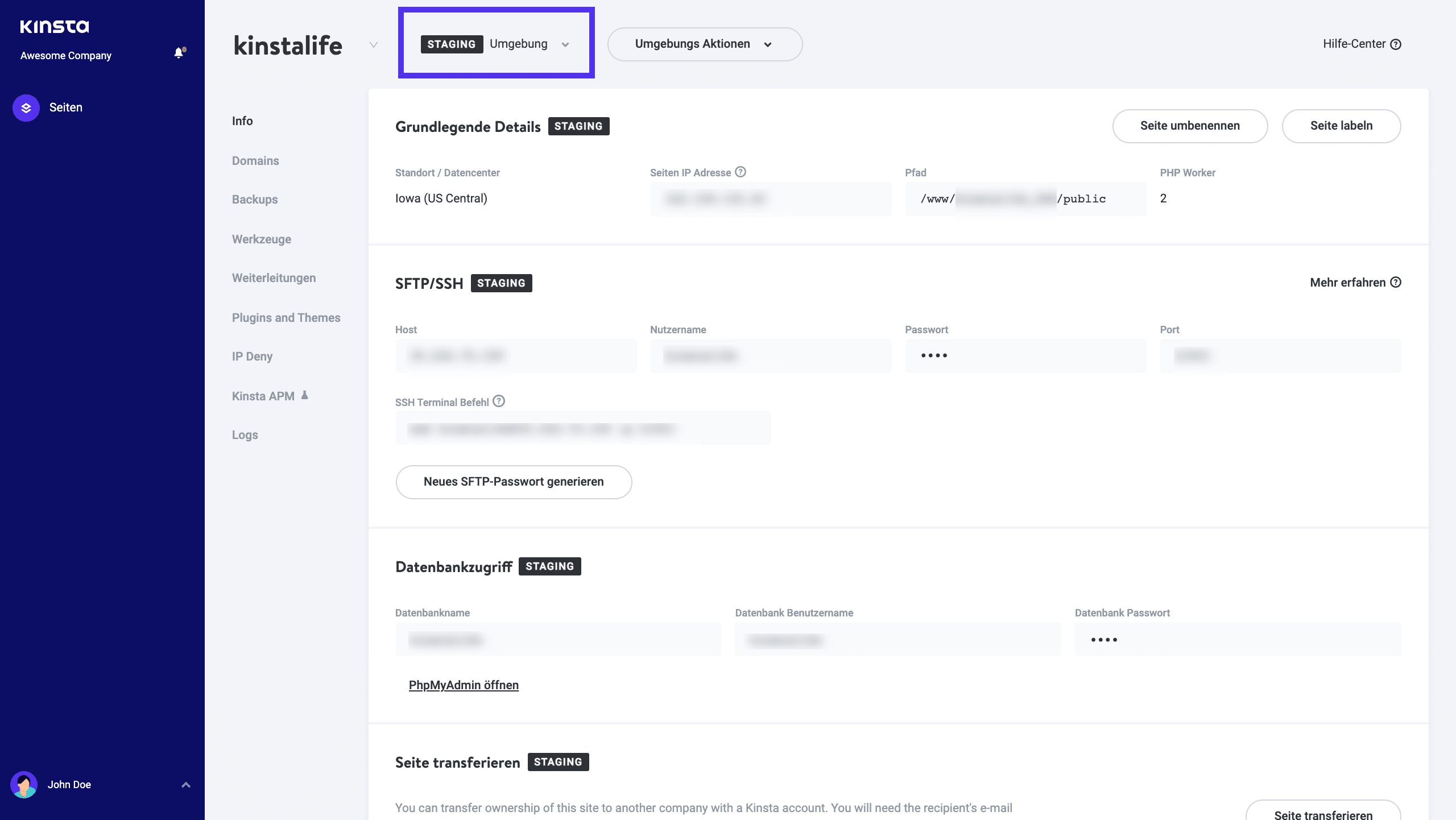
Task: Click the Hilfe-Center question mark icon
Action: (x=1396, y=44)
